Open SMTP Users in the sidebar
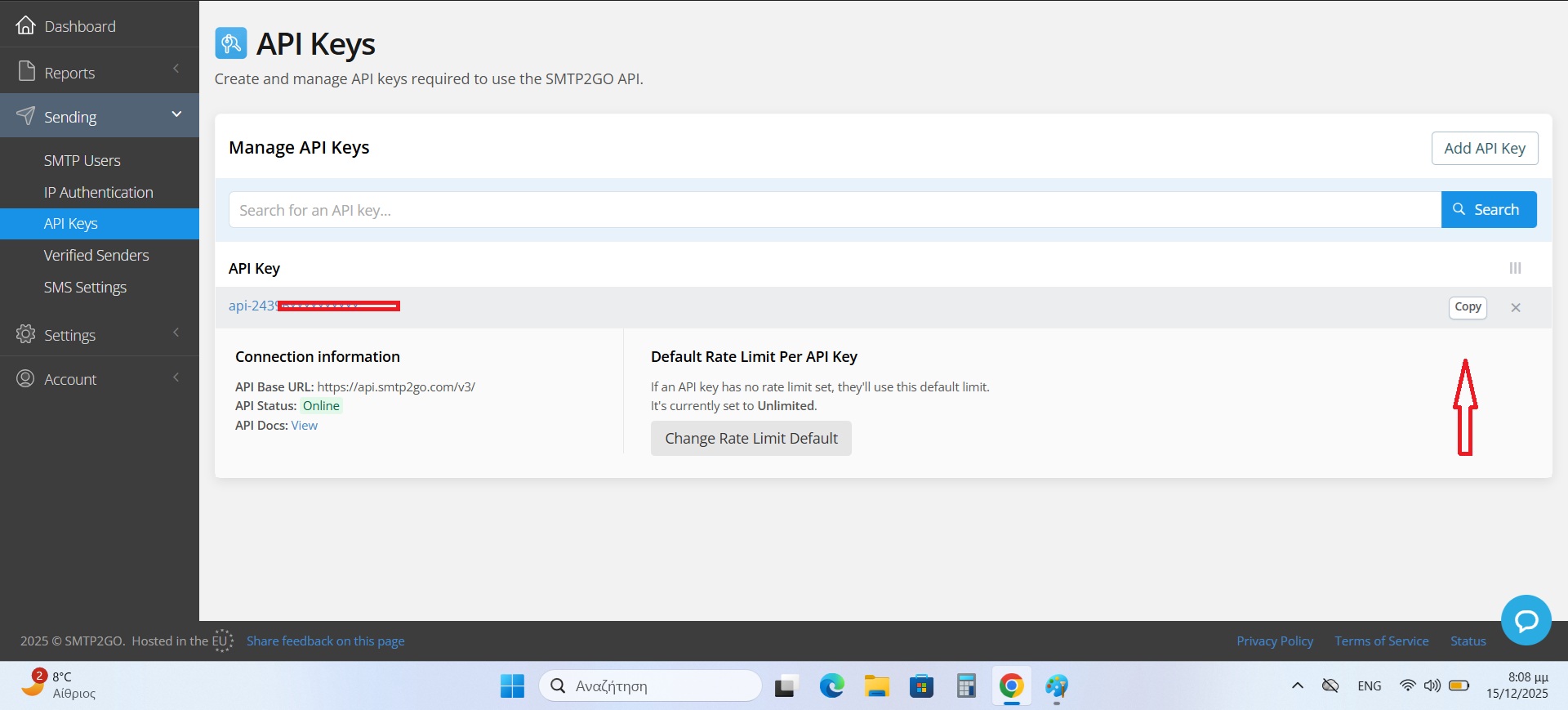The height and width of the screenshot is (710, 1568). (x=82, y=160)
